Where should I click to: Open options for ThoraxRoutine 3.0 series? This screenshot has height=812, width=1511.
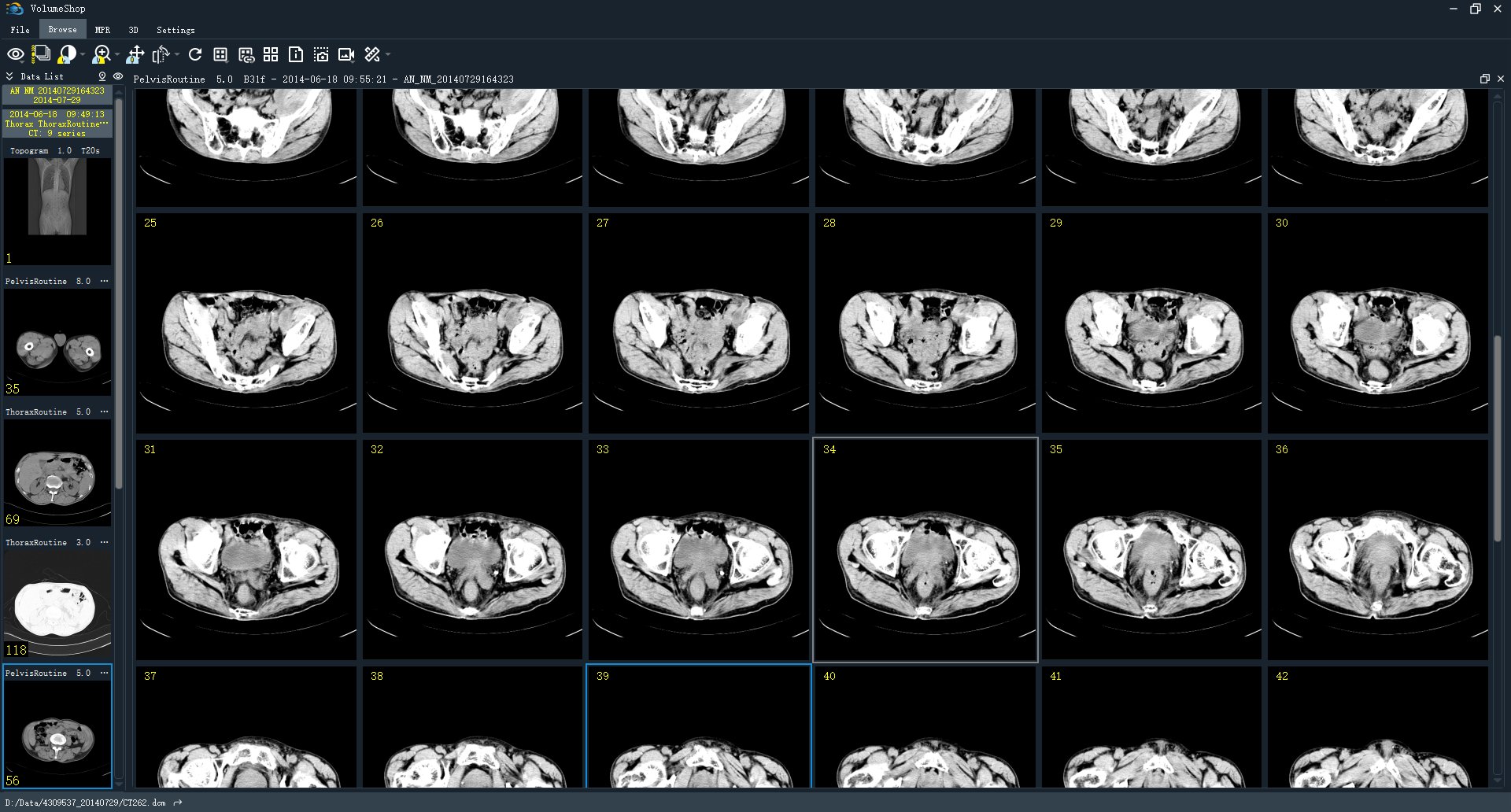104,542
